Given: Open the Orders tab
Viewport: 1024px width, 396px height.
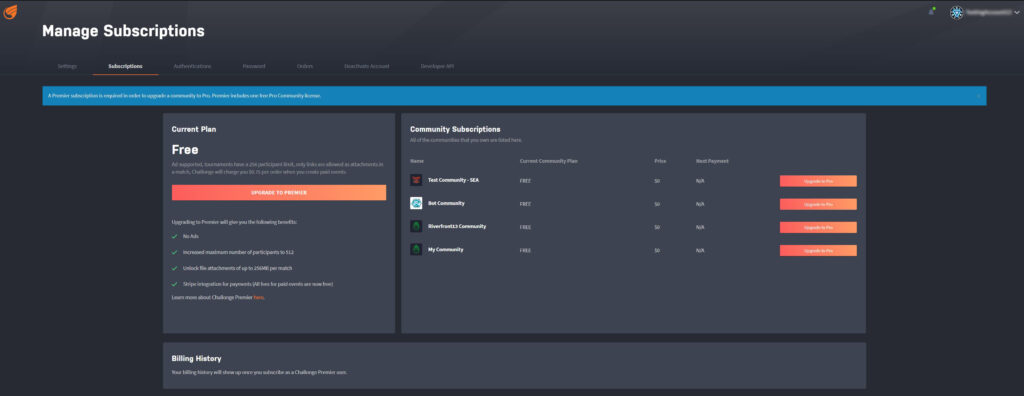Looking at the screenshot, I should pyautogui.click(x=305, y=67).
